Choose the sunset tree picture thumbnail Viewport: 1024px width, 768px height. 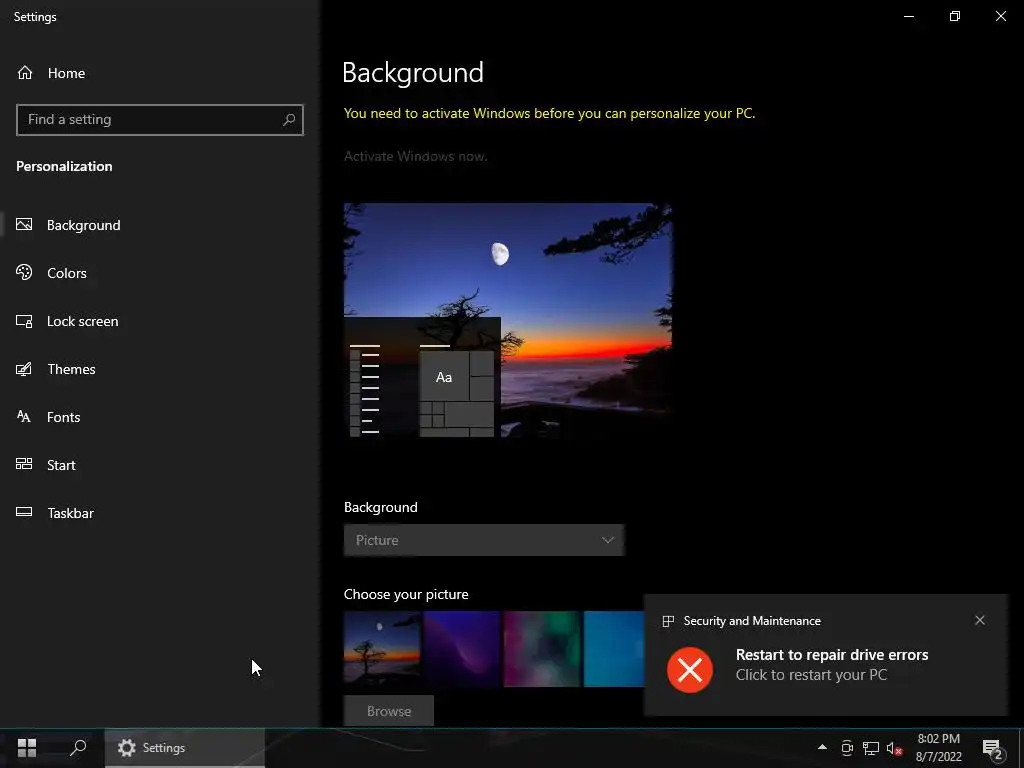[x=382, y=649]
